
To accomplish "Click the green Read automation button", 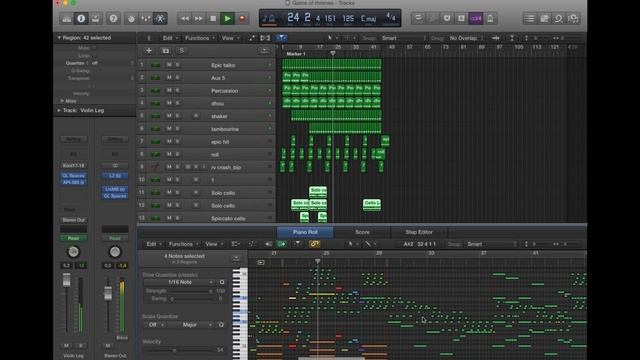I will [73, 238].
